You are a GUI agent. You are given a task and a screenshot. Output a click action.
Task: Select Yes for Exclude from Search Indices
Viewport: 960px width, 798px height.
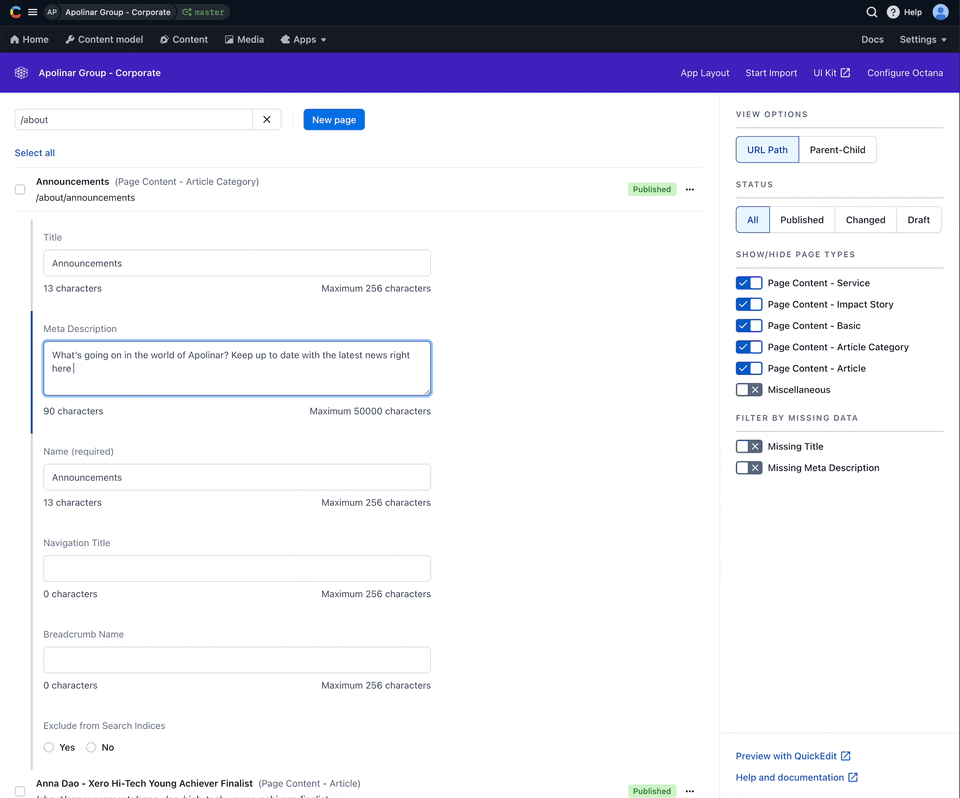[49, 748]
